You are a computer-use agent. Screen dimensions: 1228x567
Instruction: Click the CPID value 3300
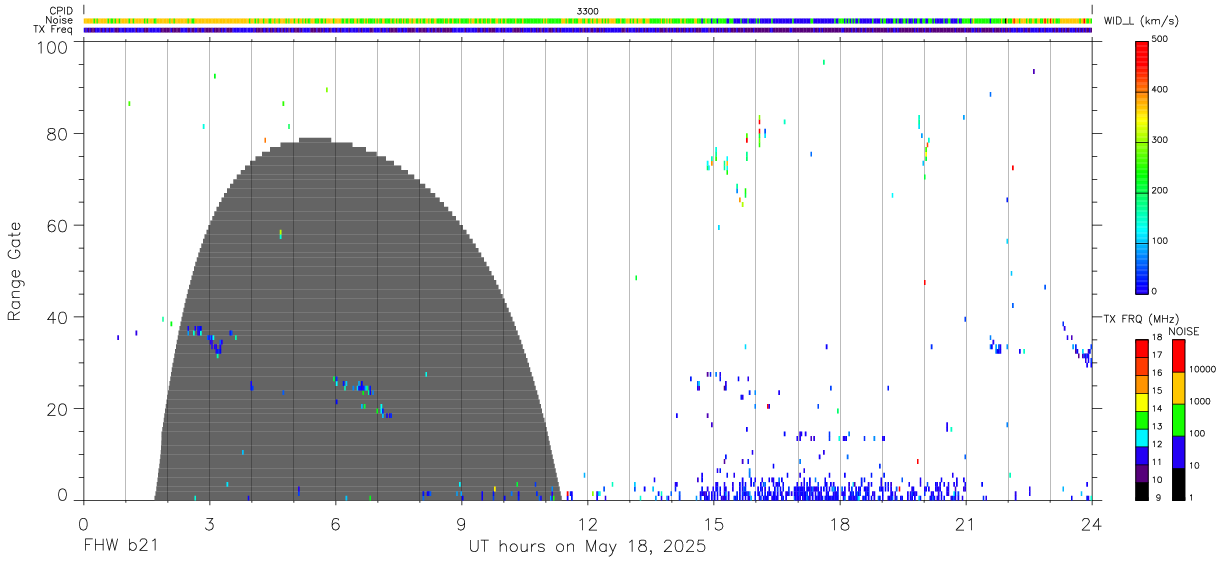tap(588, 11)
